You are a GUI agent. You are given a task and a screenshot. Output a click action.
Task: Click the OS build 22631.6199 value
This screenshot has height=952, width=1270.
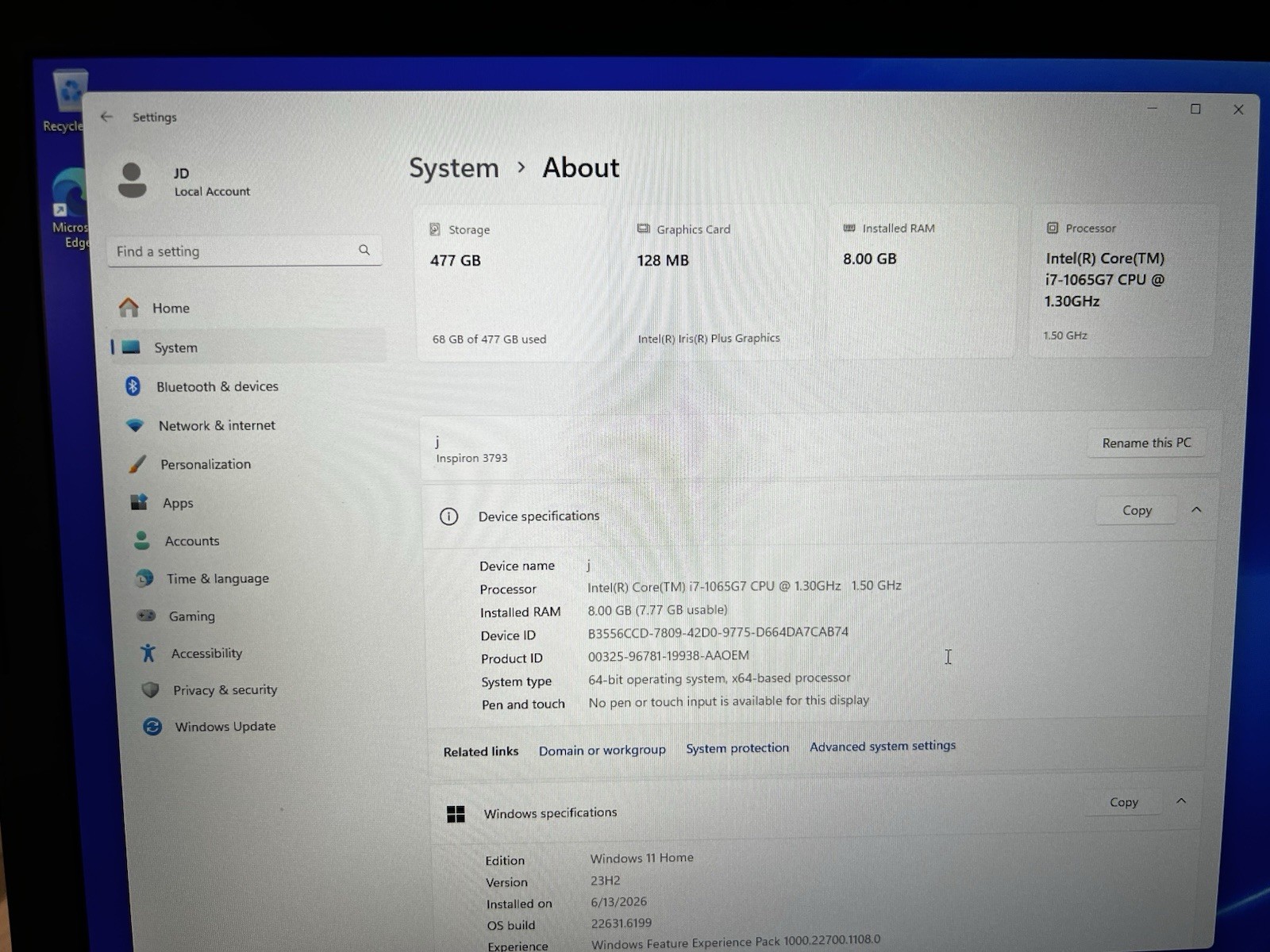point(622,923)
